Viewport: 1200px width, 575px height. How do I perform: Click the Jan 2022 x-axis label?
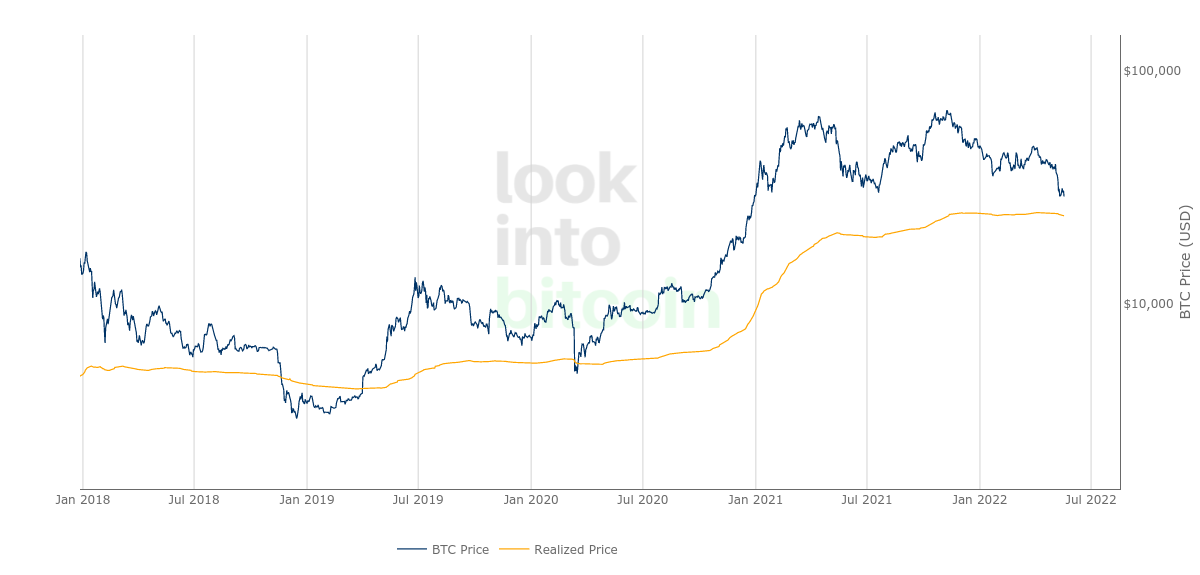(979, 499)
